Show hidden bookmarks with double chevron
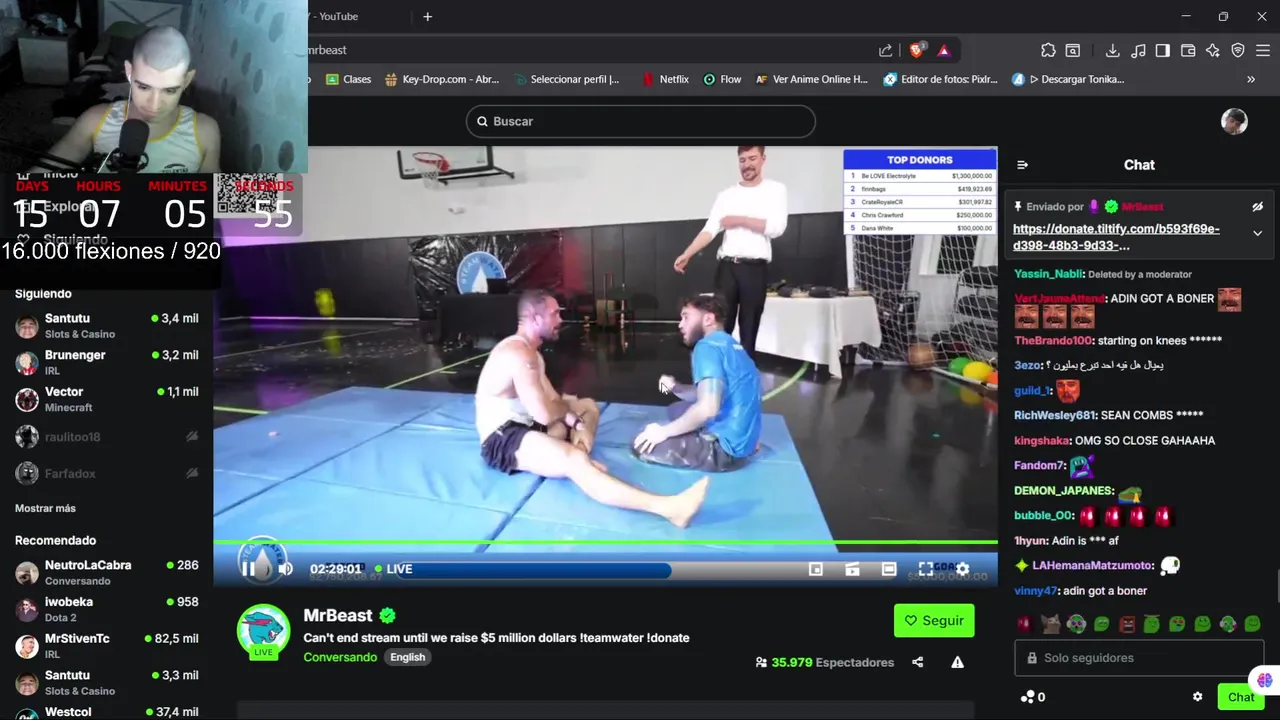The image size is (1280, 720). click(1251, 79)
